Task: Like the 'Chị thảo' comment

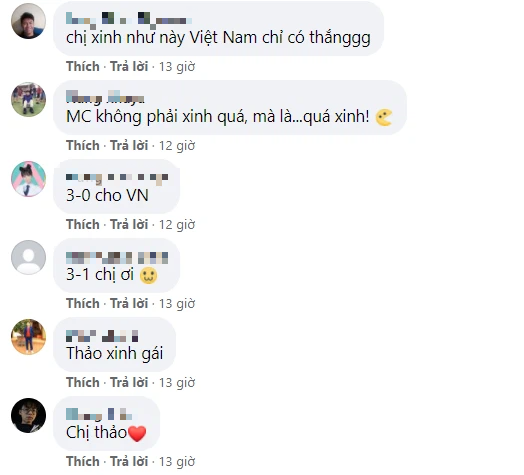Action: point(83,461)
